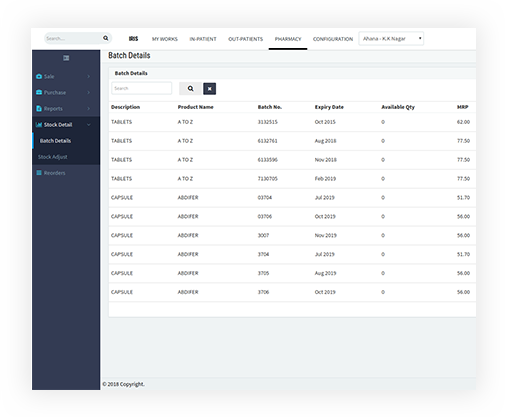Viewport: 505px width, 417px height.
Task: Collapse sidebar with the menu toggle icon
Action: pyautogui.click(x=66, y=58)
